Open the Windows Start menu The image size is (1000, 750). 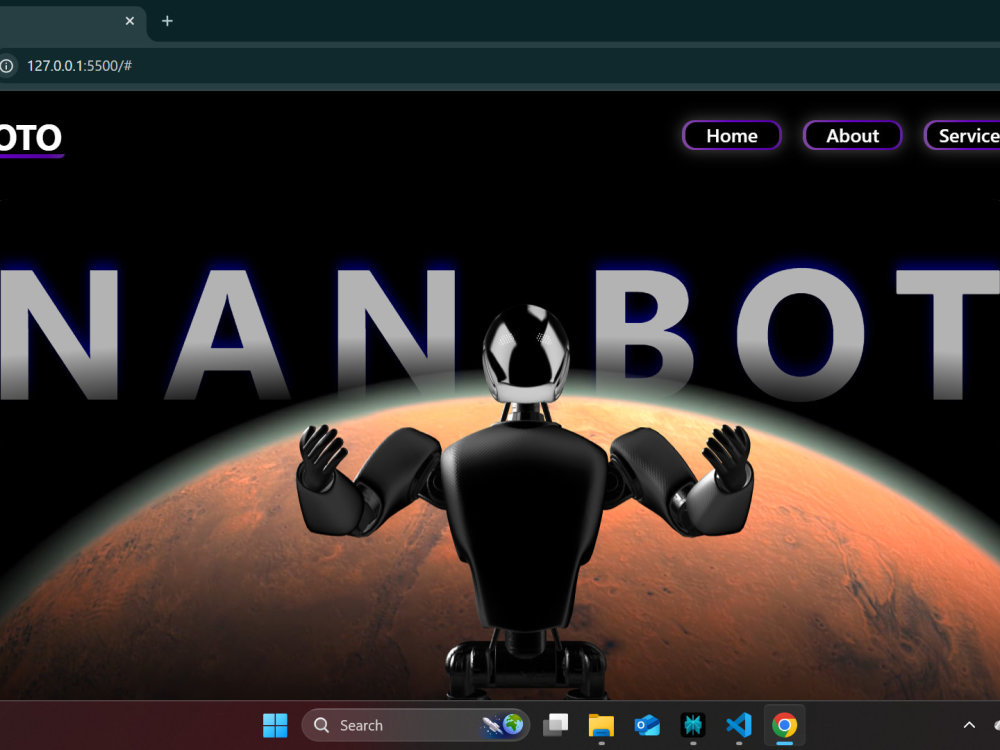point(275,725)
